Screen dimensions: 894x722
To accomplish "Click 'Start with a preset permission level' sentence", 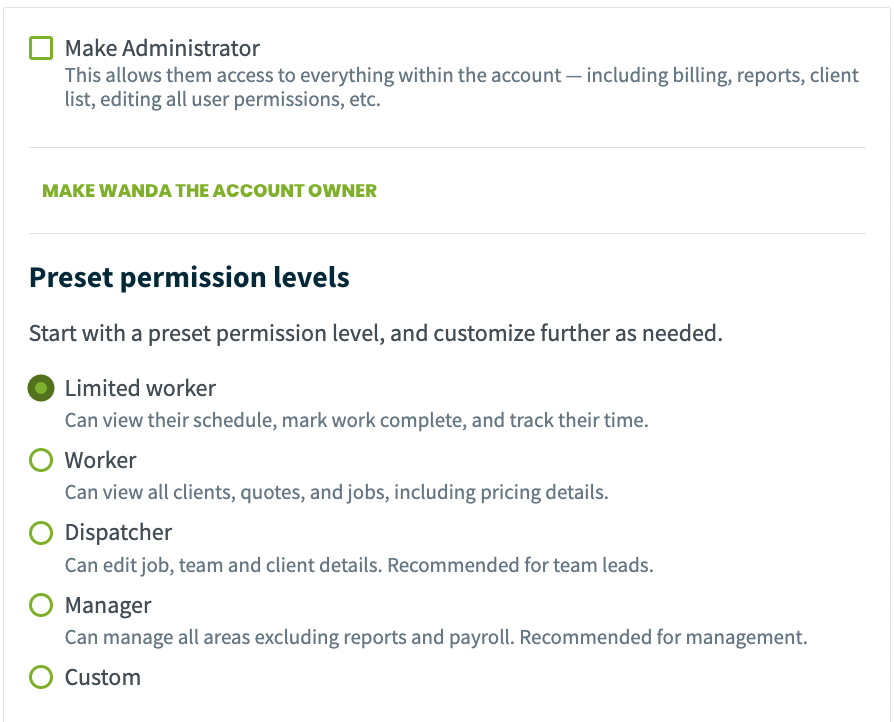I will click(376, 334).
